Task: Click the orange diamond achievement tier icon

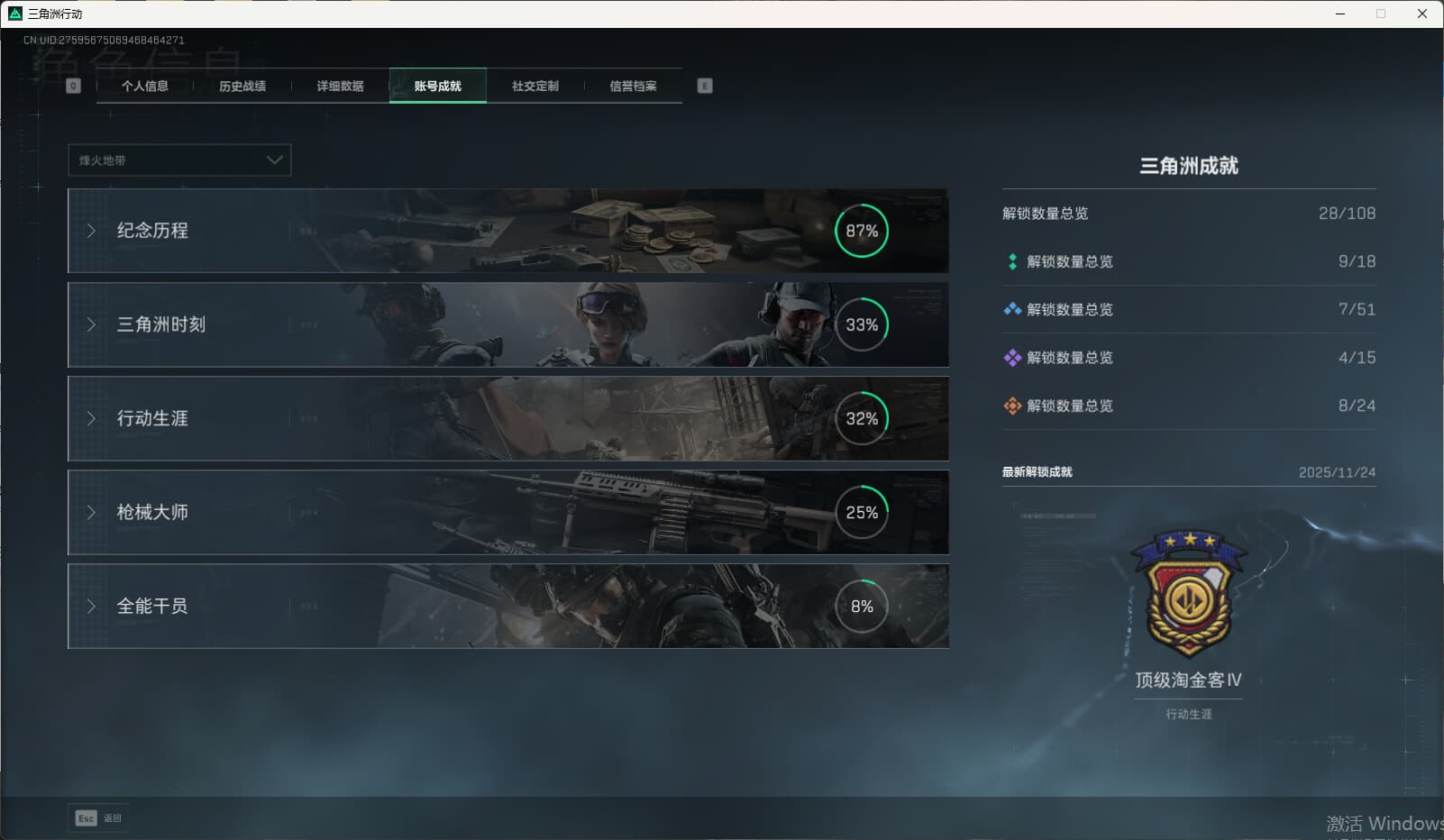Action: point(1012,406)
